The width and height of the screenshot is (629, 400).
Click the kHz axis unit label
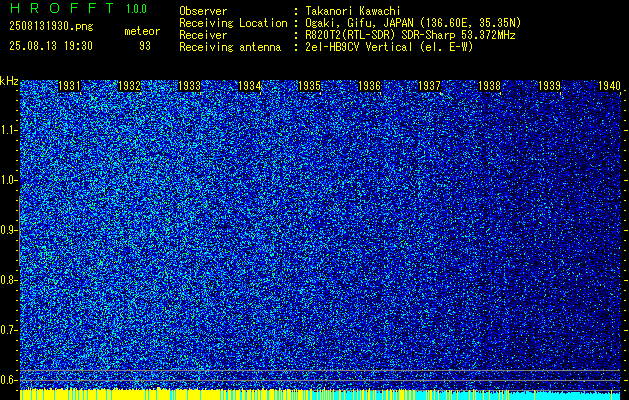pos(9,81)
